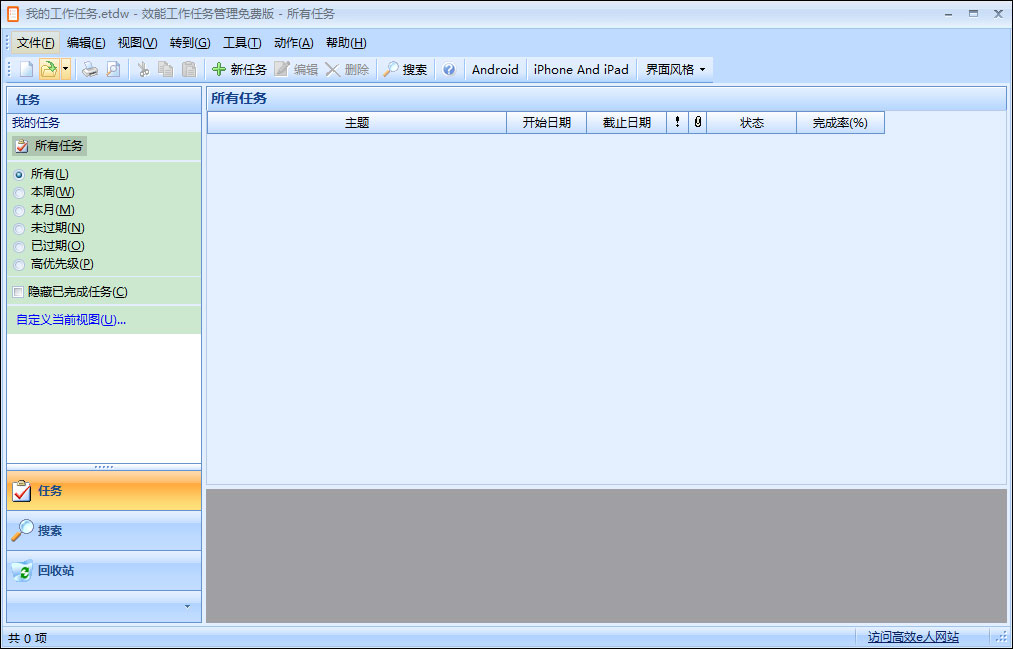This screenshot has height=649, width=1013.
Task: Select the 所有(L) radio button
Action: click(19, 174)
